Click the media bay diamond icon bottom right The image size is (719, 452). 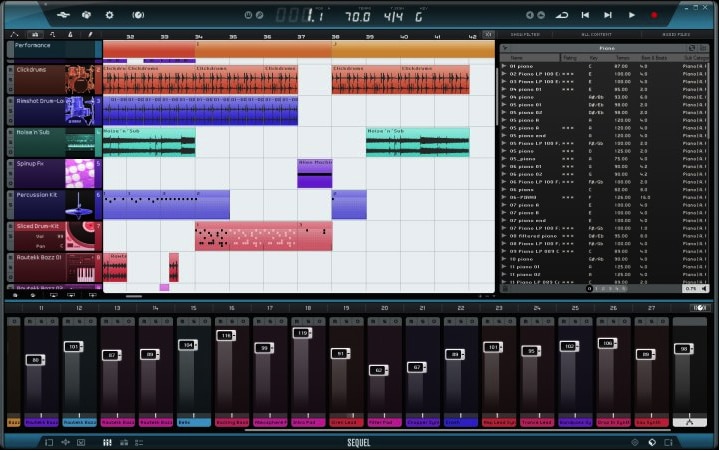click(x=652, y=442)
